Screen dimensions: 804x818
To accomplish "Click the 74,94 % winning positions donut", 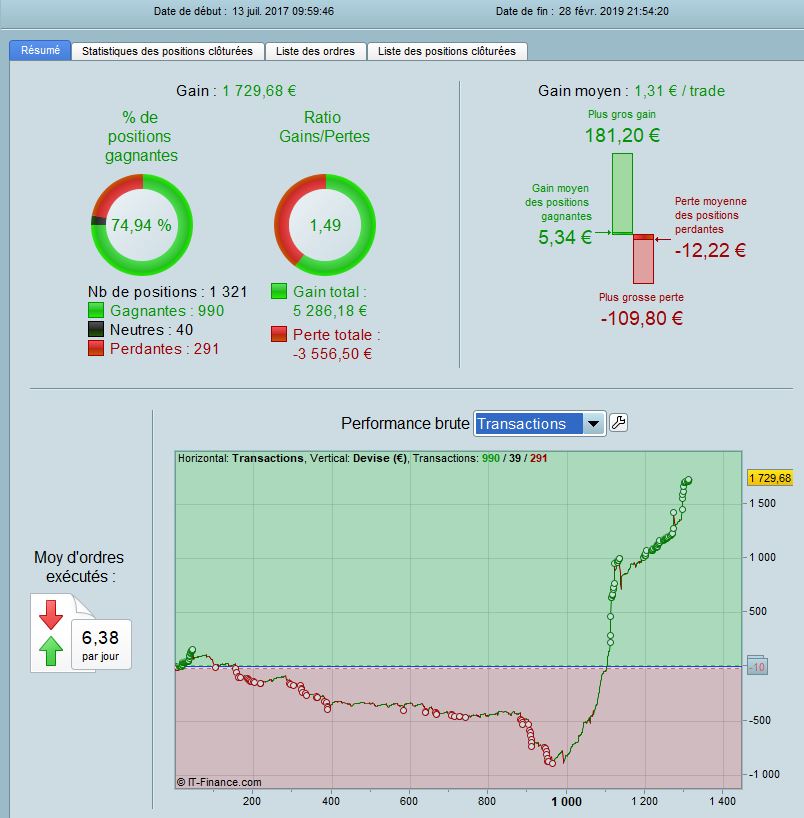I will tap(142, 225).
